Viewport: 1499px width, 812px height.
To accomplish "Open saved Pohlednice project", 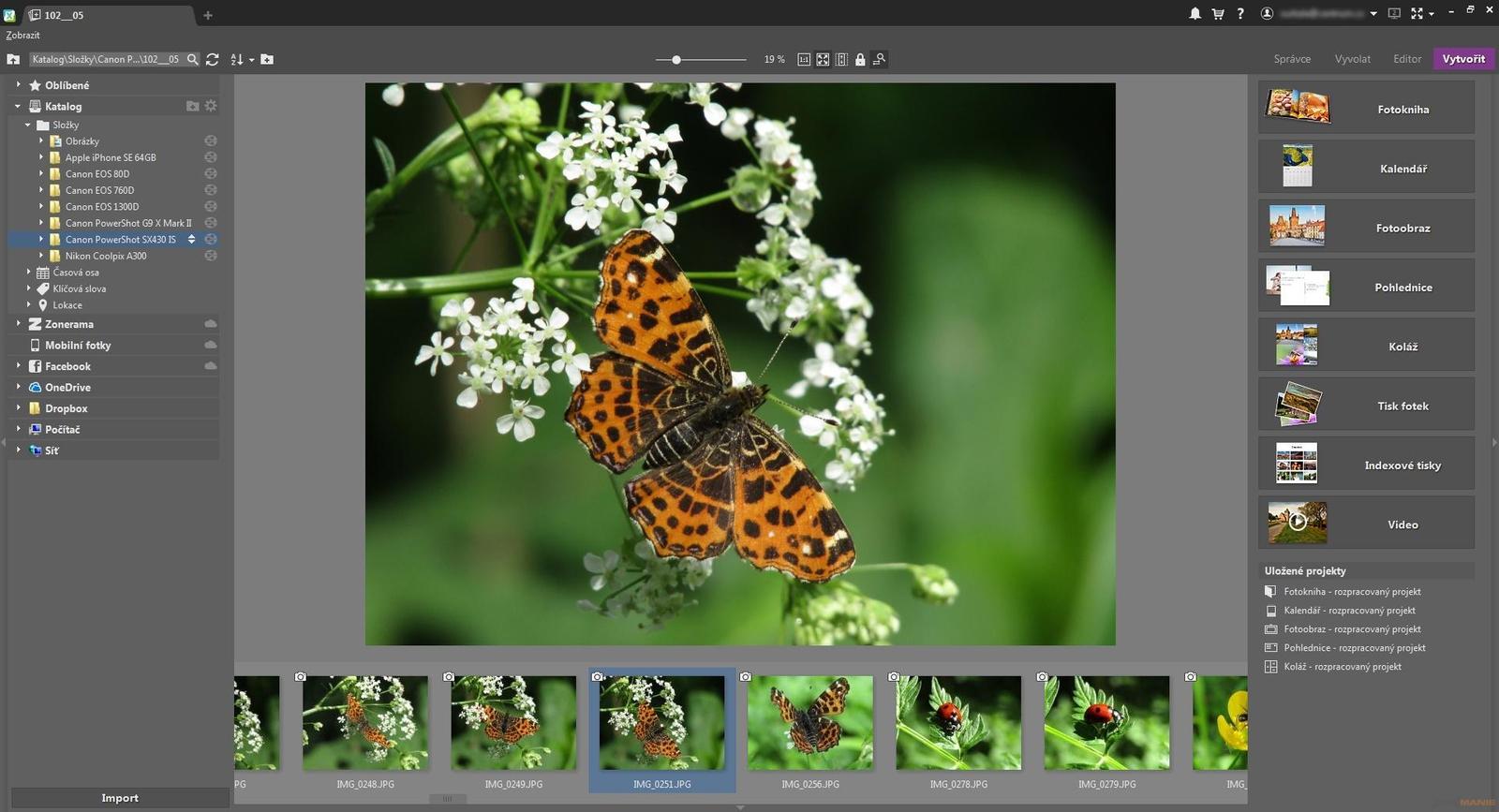I will tap(1355, 648).
